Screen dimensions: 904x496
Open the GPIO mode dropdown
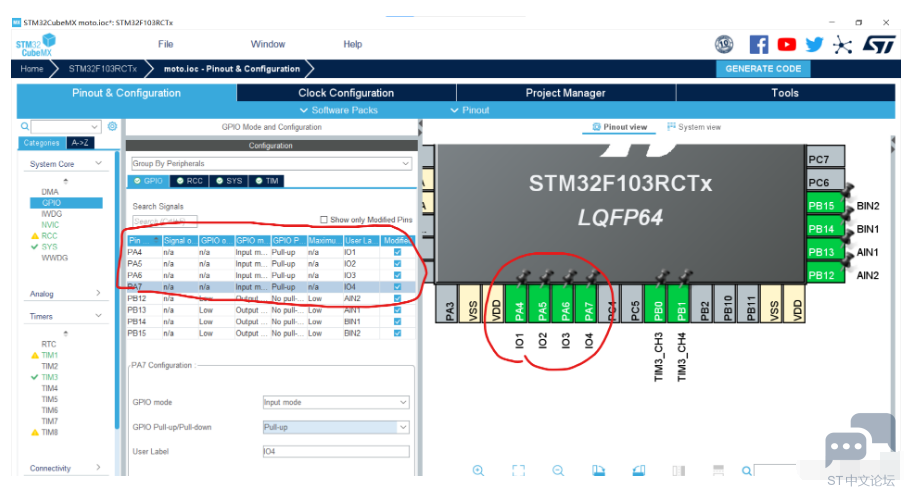click(336, 402)
